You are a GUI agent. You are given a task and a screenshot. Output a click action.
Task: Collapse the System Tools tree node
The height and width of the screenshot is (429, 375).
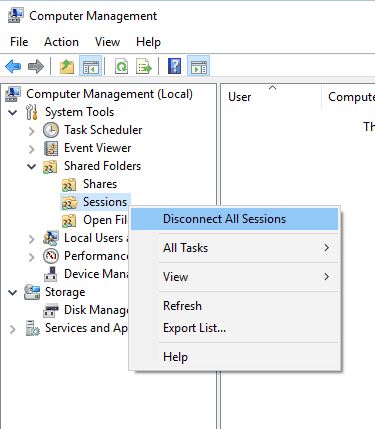pos(13,112)
